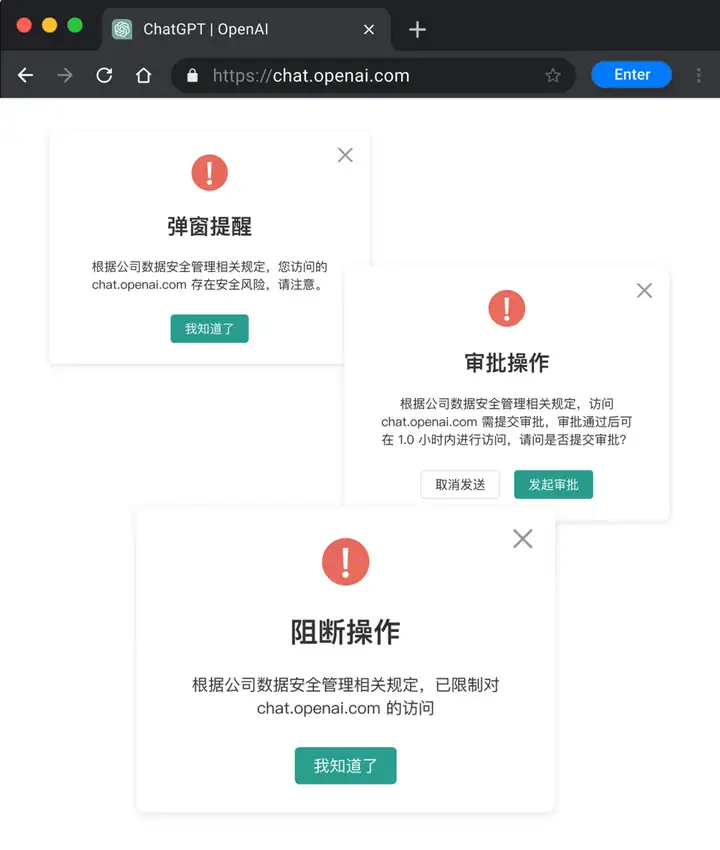Click the warning icon in 审批操作

click(x=507, y=308)
